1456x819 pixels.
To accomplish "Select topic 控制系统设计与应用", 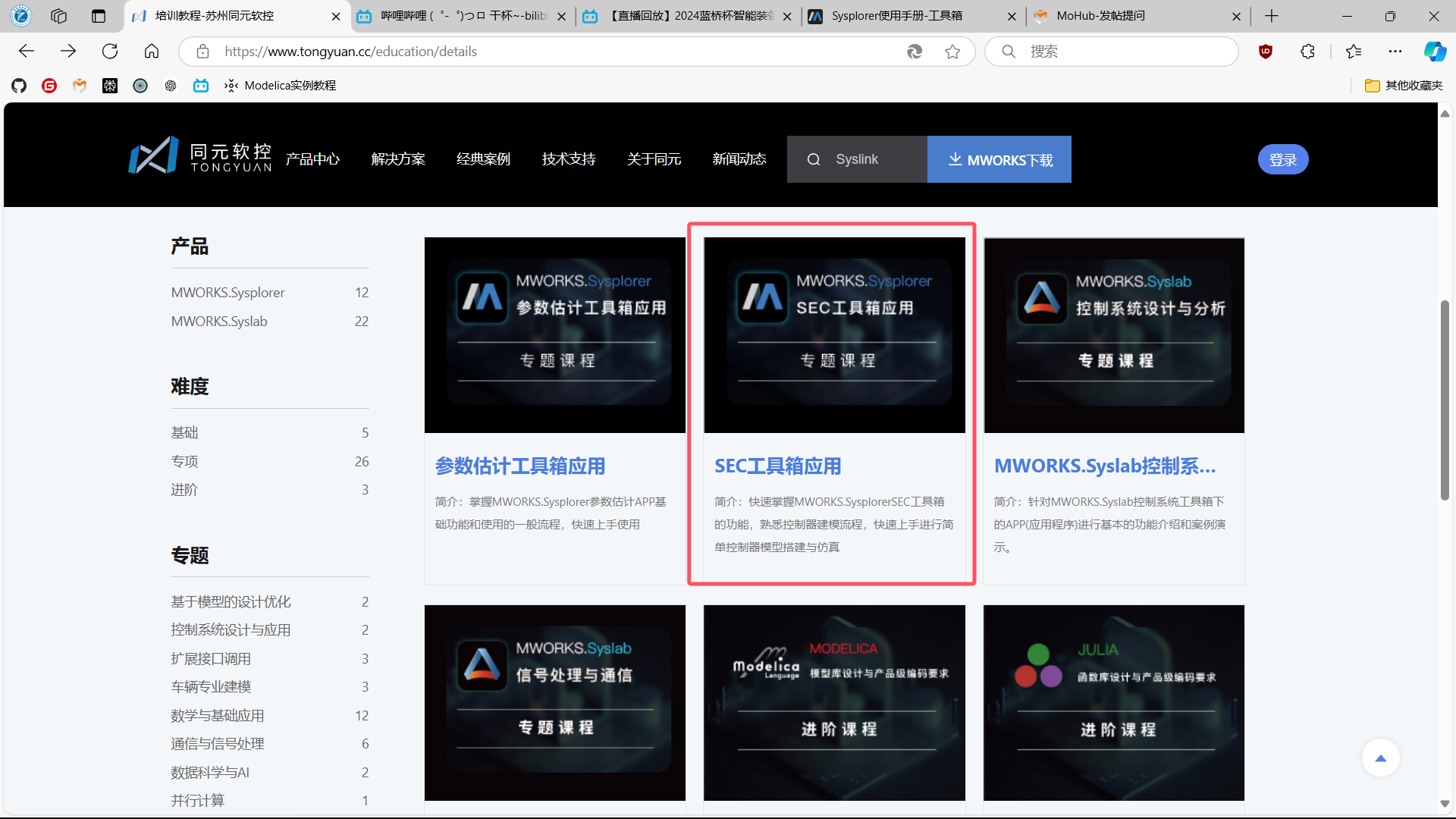I will pyautogui.click(x=269, y=630).
